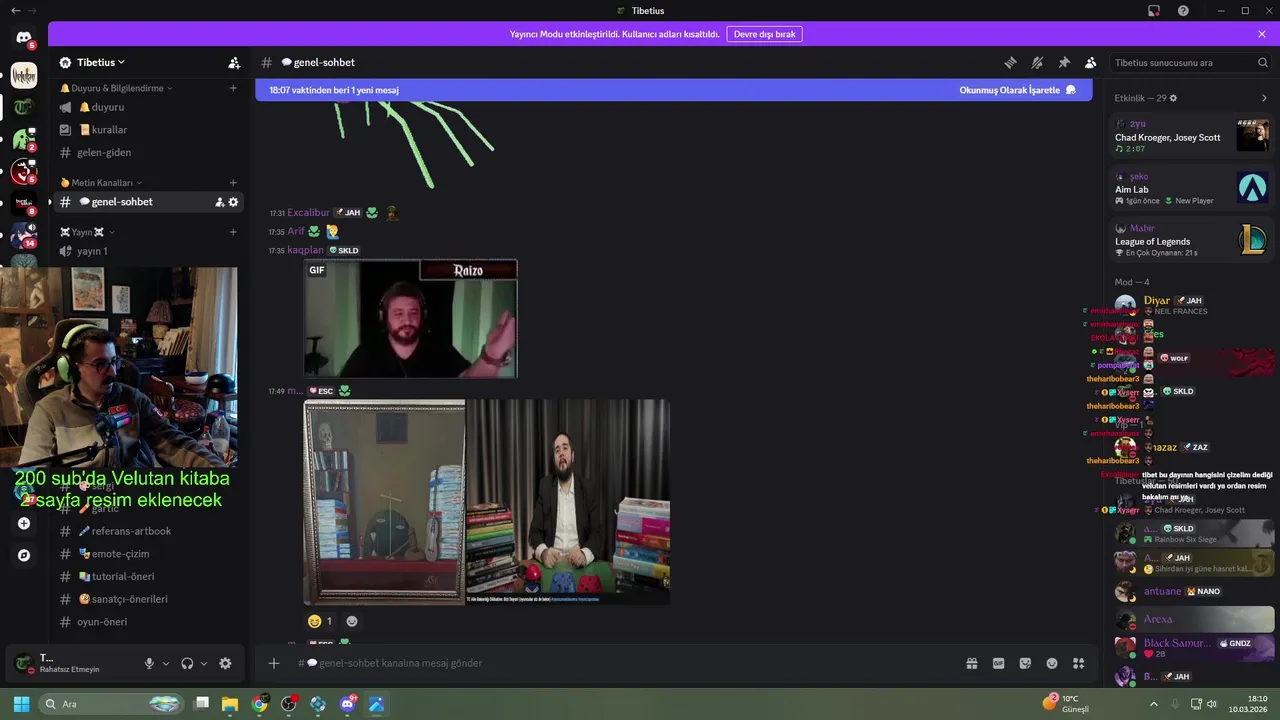Screen dimensions: 1280x720
Task: Dismiss the streamer mode banner
Action: click(x=1262, y=34)
